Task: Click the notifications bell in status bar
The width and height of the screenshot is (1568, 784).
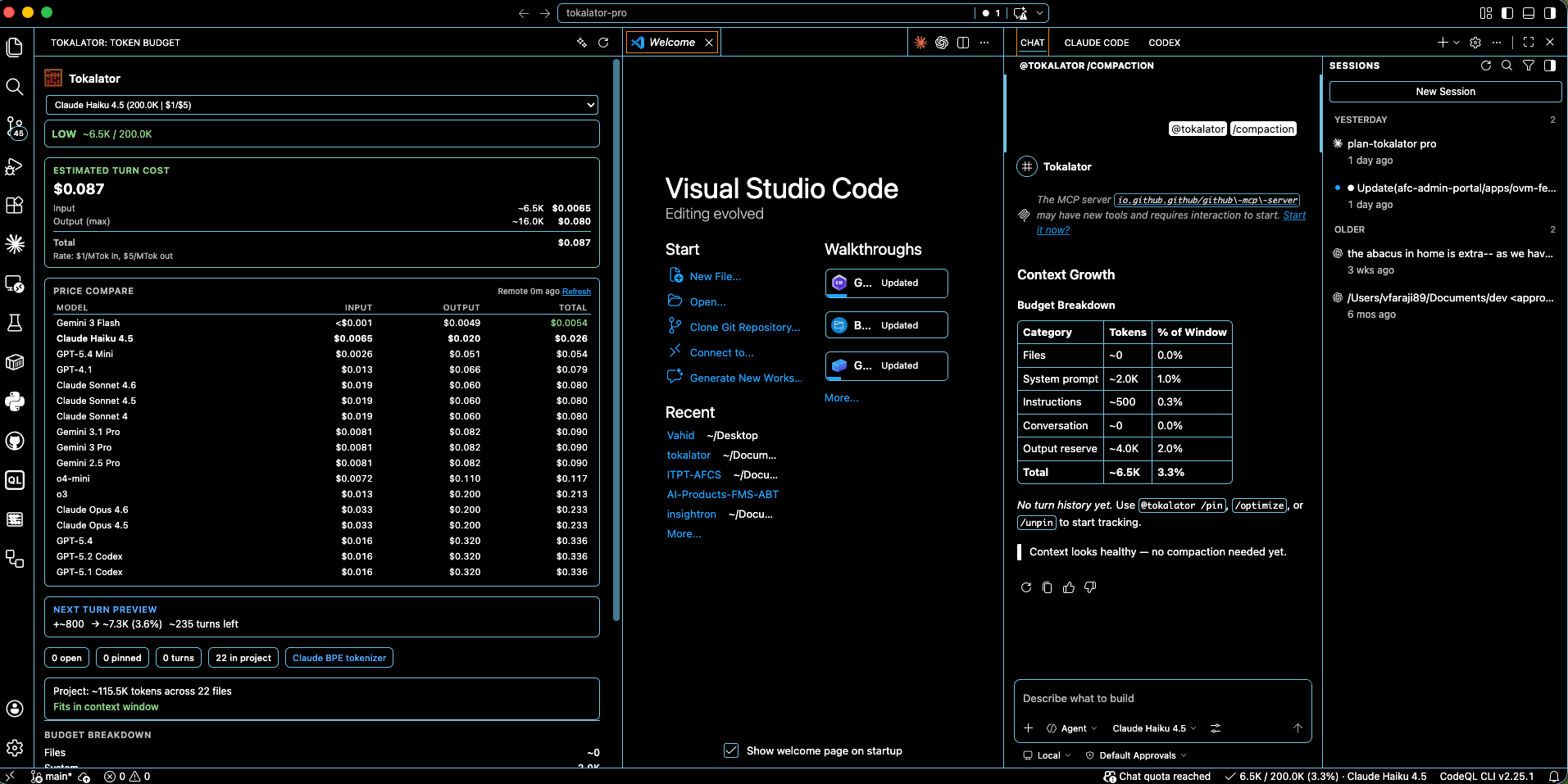Action: (1553, 777)
